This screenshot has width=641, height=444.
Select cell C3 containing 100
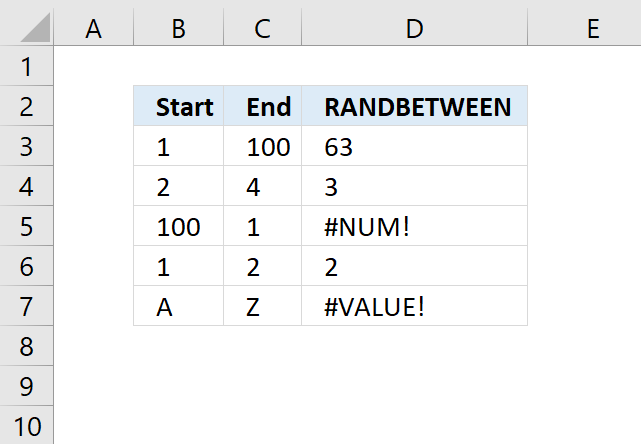[262, 146]
